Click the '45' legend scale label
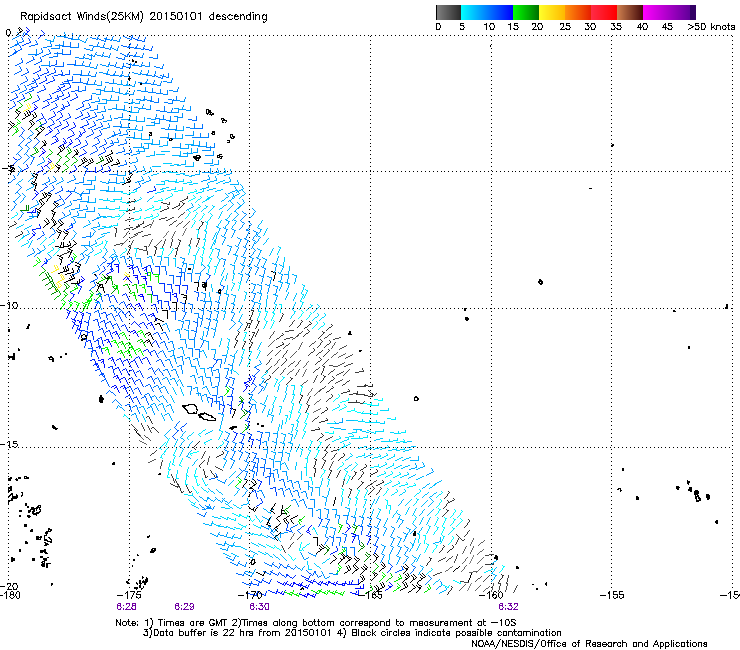Viewport: 740px width, 650px height. [x=667, y=27]
